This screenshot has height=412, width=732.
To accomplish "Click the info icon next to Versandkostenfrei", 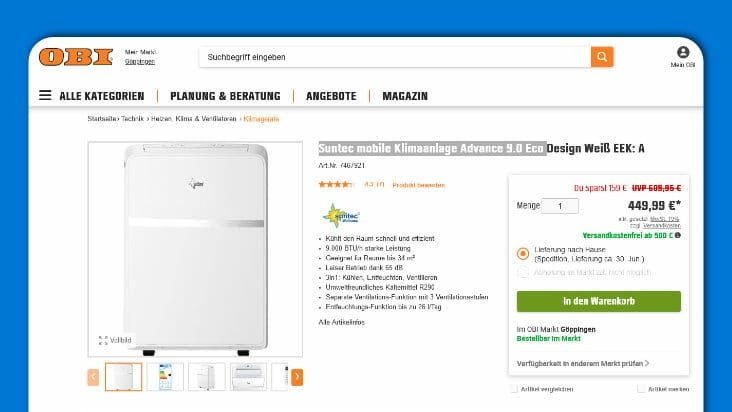I will 677,235.
